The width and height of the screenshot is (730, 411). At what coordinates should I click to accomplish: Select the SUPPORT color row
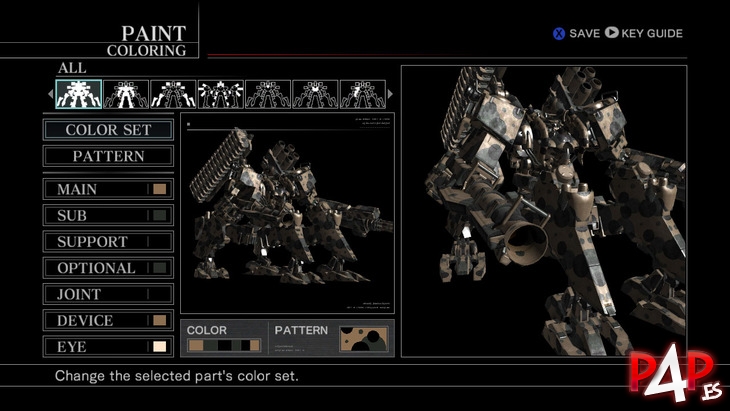(x=108, y=242)
